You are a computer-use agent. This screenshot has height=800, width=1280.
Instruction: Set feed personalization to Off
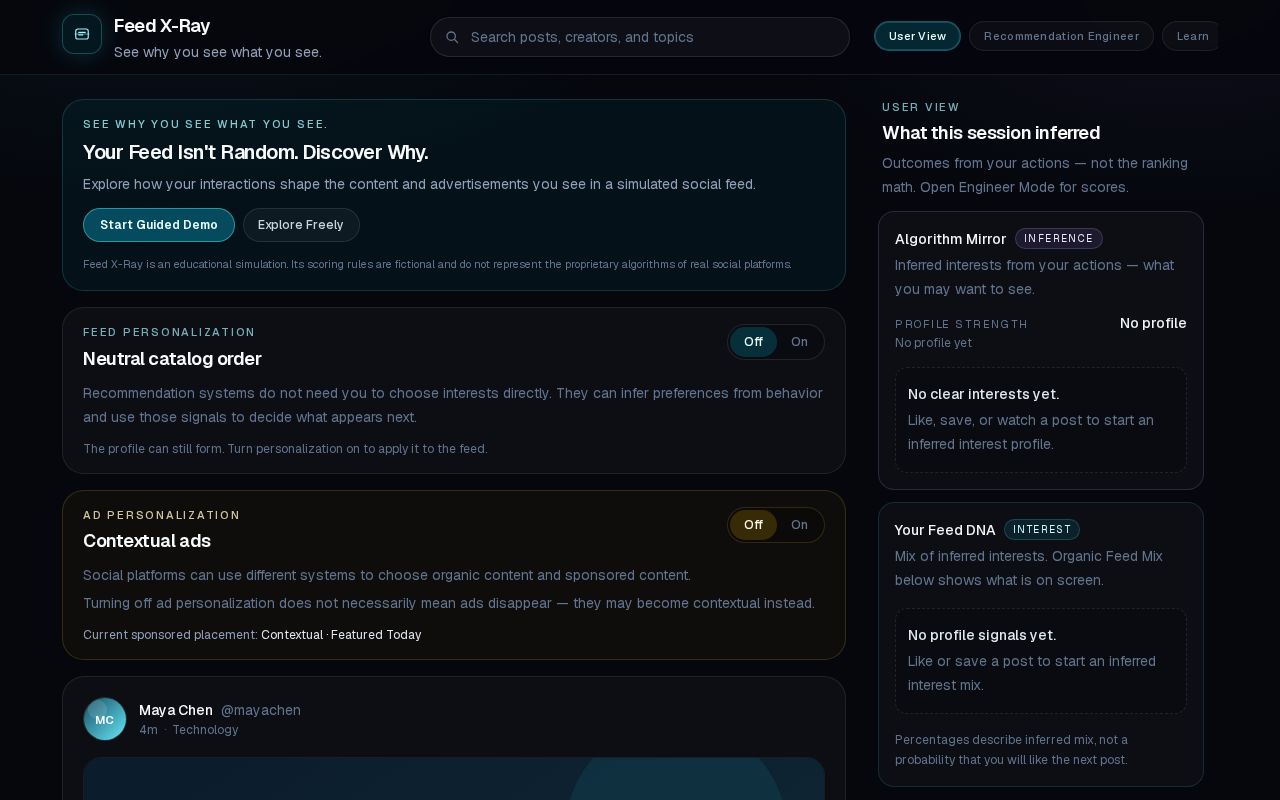(x=753, y=342)
